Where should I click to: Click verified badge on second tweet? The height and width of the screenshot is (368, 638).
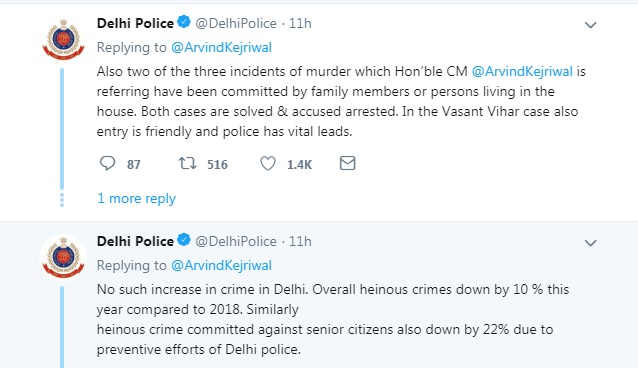tap(184, 240)
